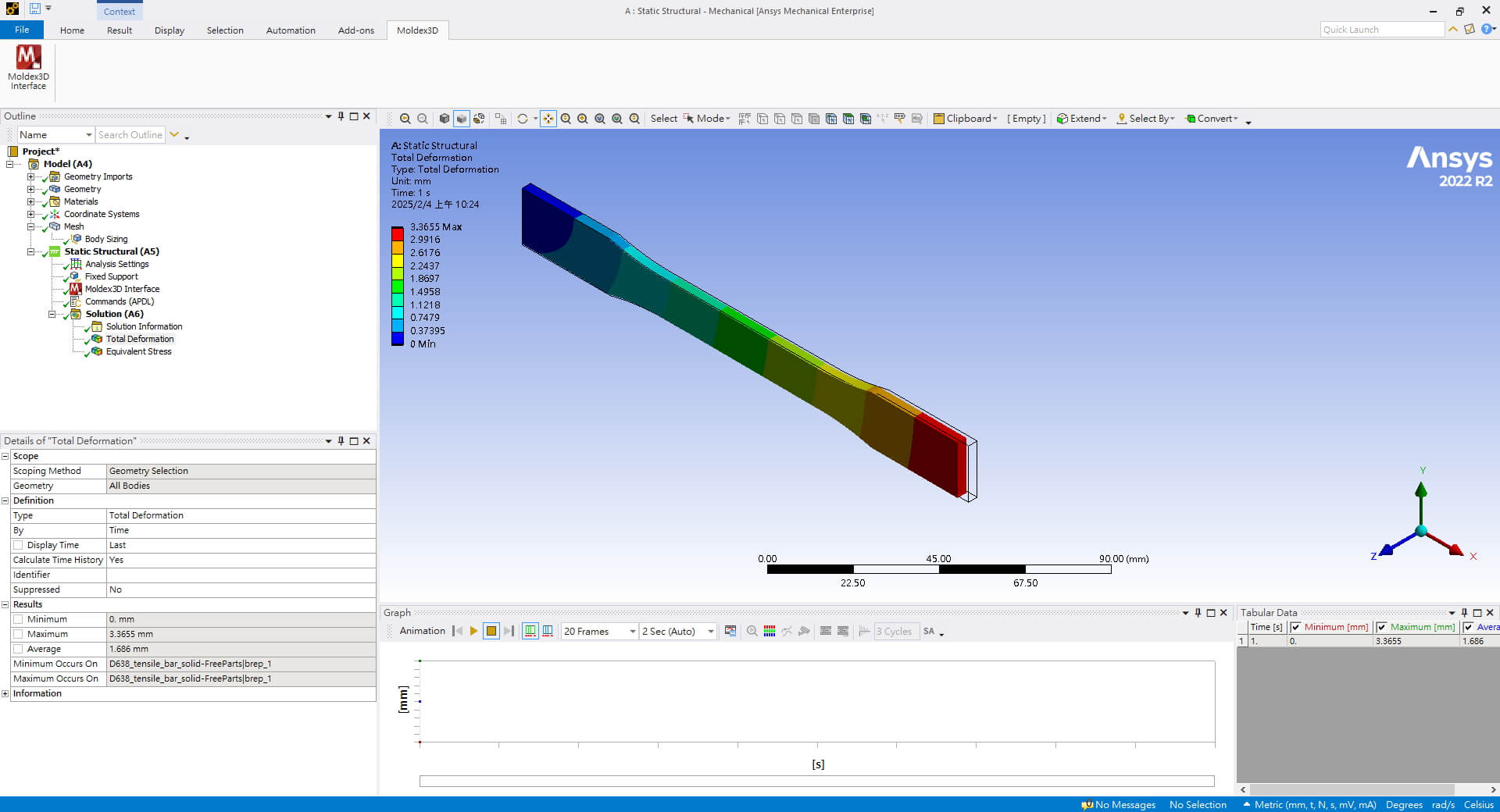Click the dark blue minimum color band in legend
Image resolution: width=1500 pixels, height=812 pixels.
pos(398,338)
